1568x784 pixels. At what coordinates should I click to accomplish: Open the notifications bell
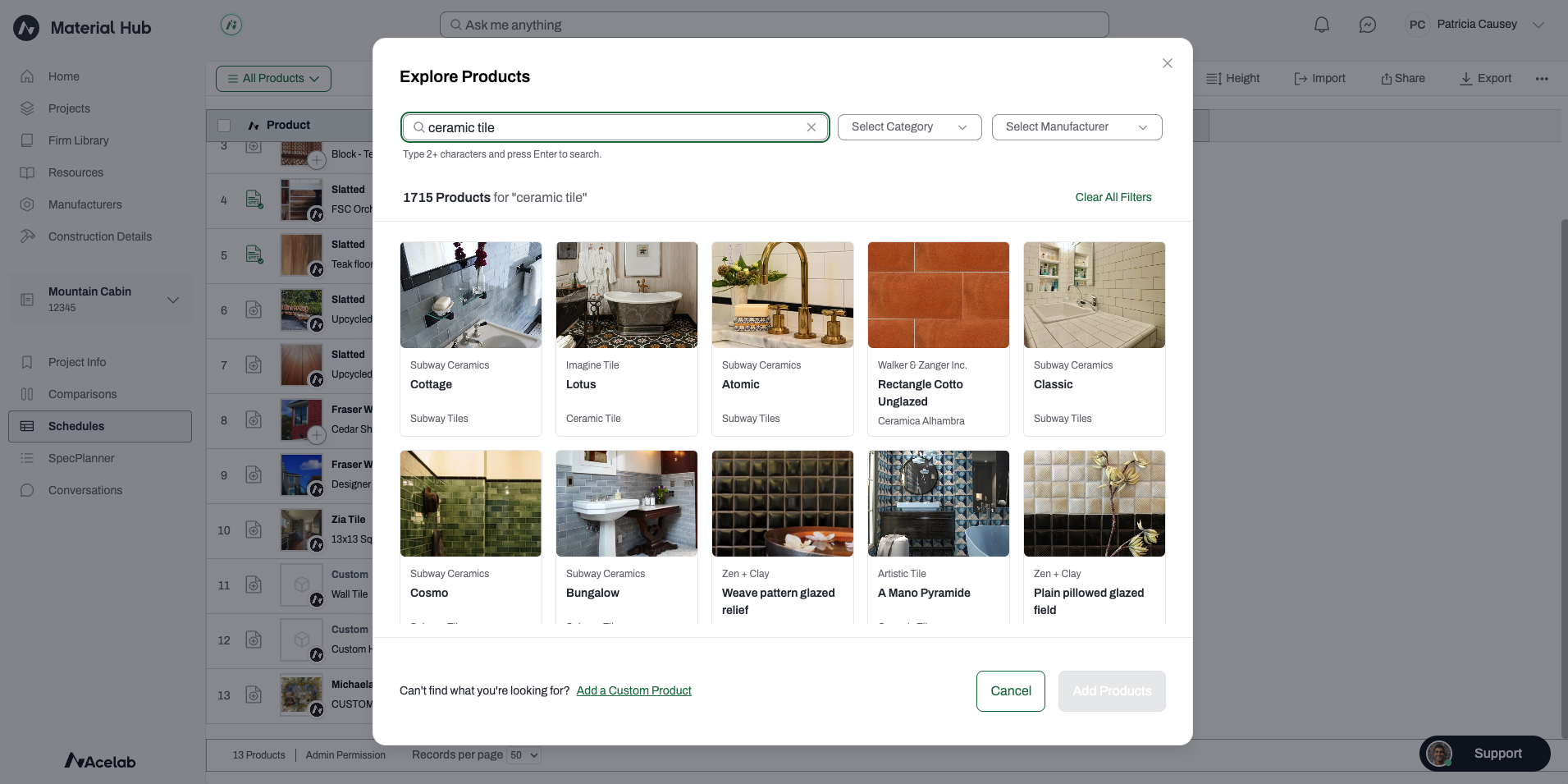pos(1321,25)
